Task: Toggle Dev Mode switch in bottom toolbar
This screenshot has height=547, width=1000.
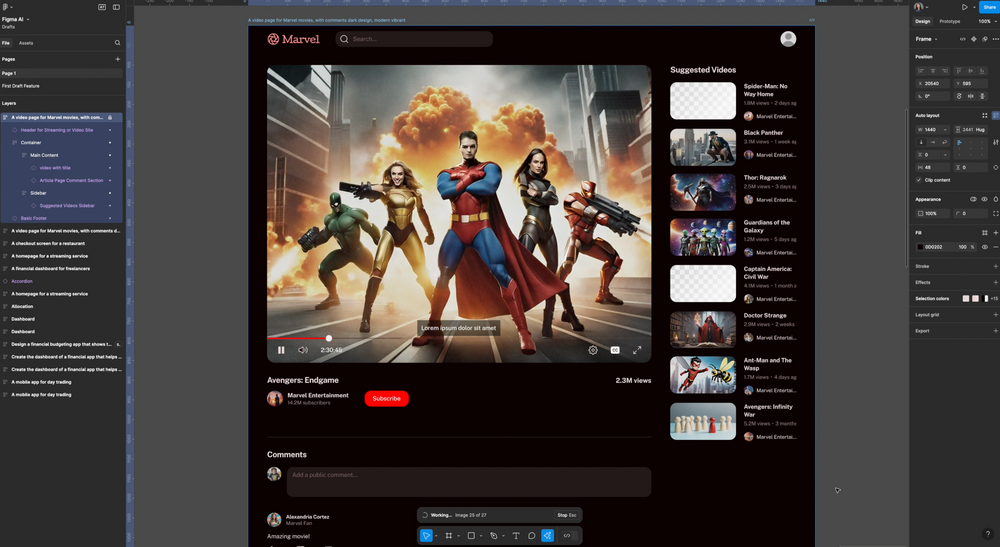Action: click(x=567, y=536)
